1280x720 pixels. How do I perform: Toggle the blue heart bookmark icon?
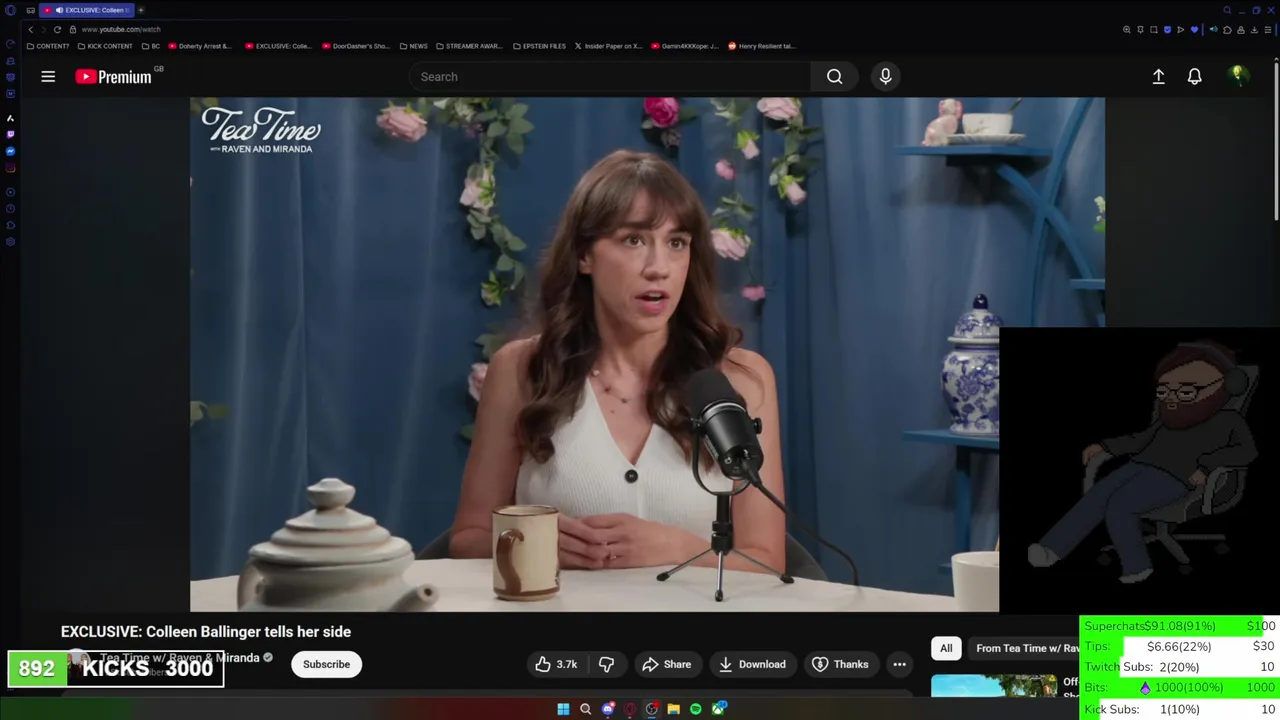(1194, 30)
